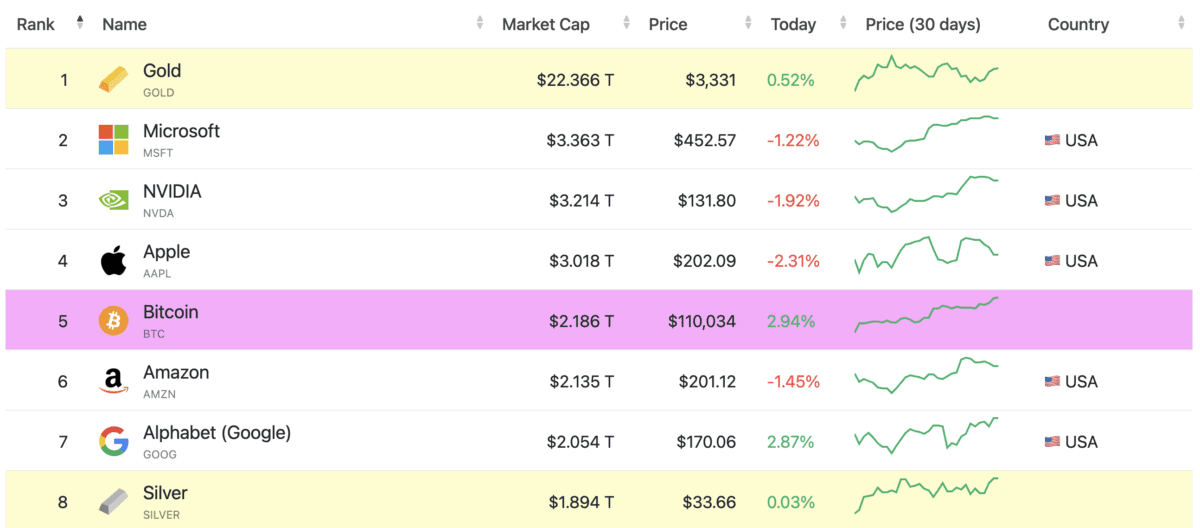This screenshot has height=528, width=1200.
Task: Click the AMZN ticker symbol
Action: pos(160,394)
